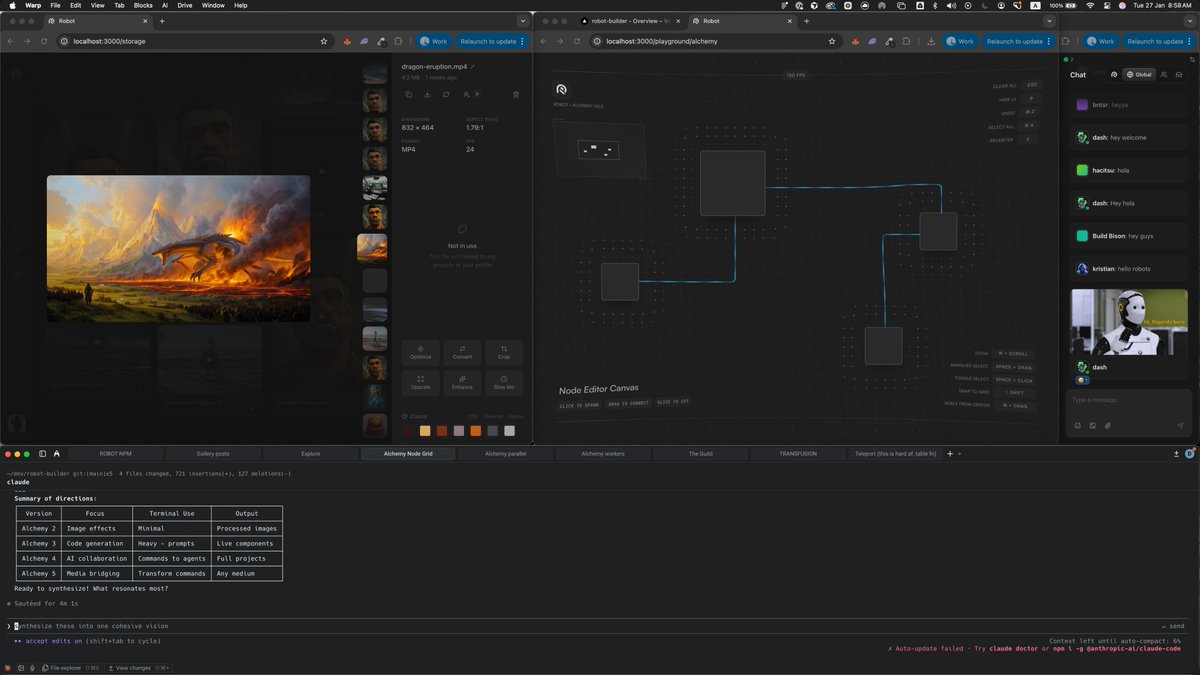Open the Work profile in left browser
This screenshot has height=675, width=1200.
(x=434, y=41)
